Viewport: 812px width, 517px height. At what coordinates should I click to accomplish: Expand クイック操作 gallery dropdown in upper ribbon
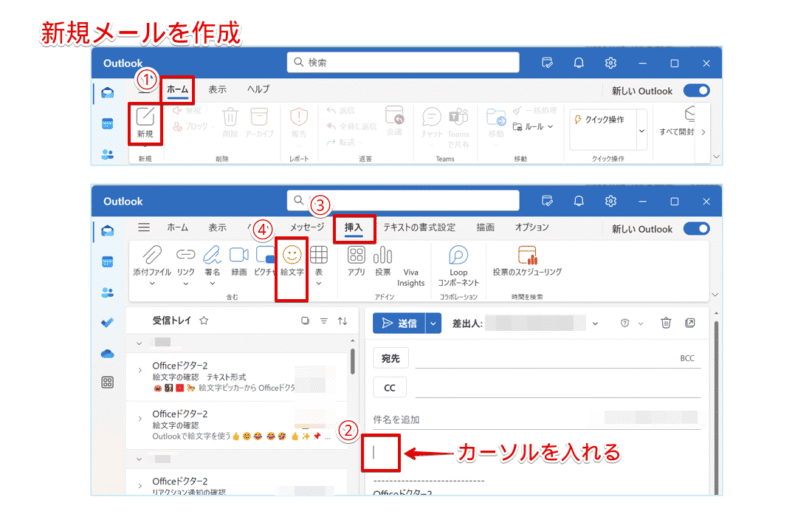click(642, 131)
